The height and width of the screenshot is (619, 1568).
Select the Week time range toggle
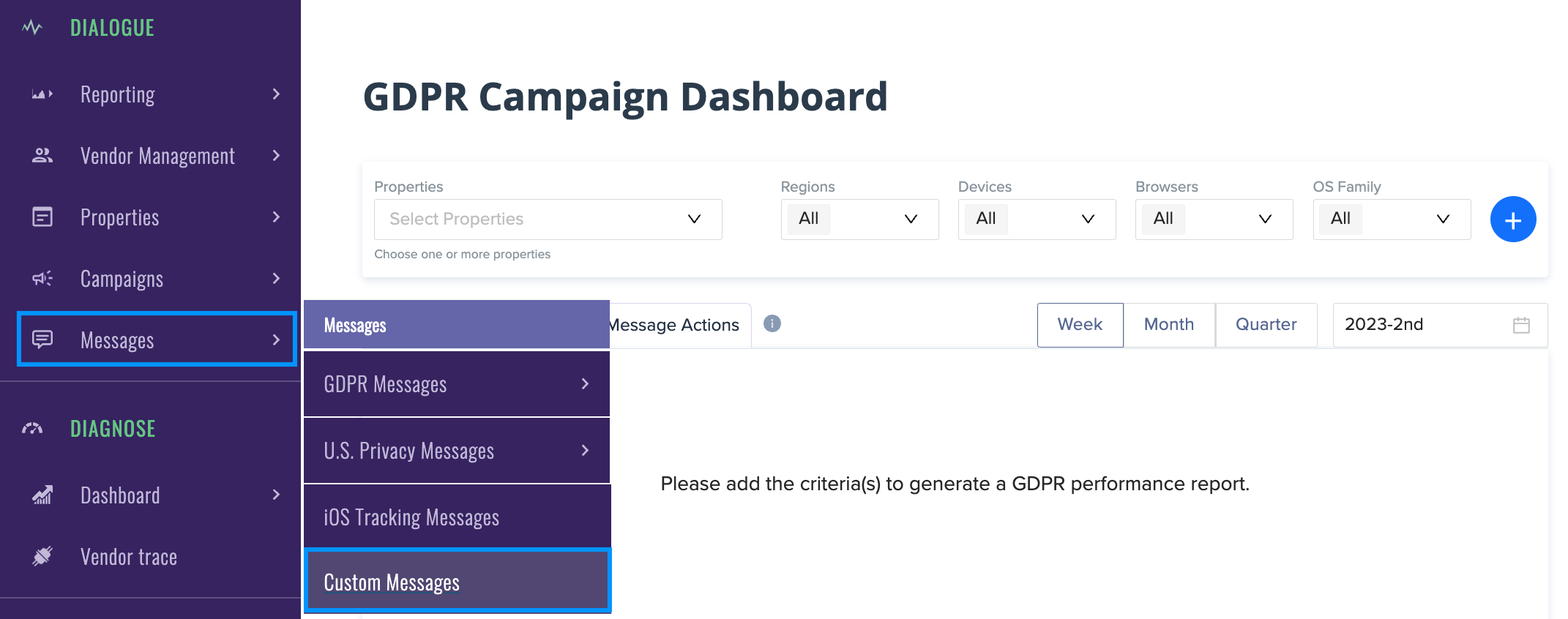(x=1080, y=325)
